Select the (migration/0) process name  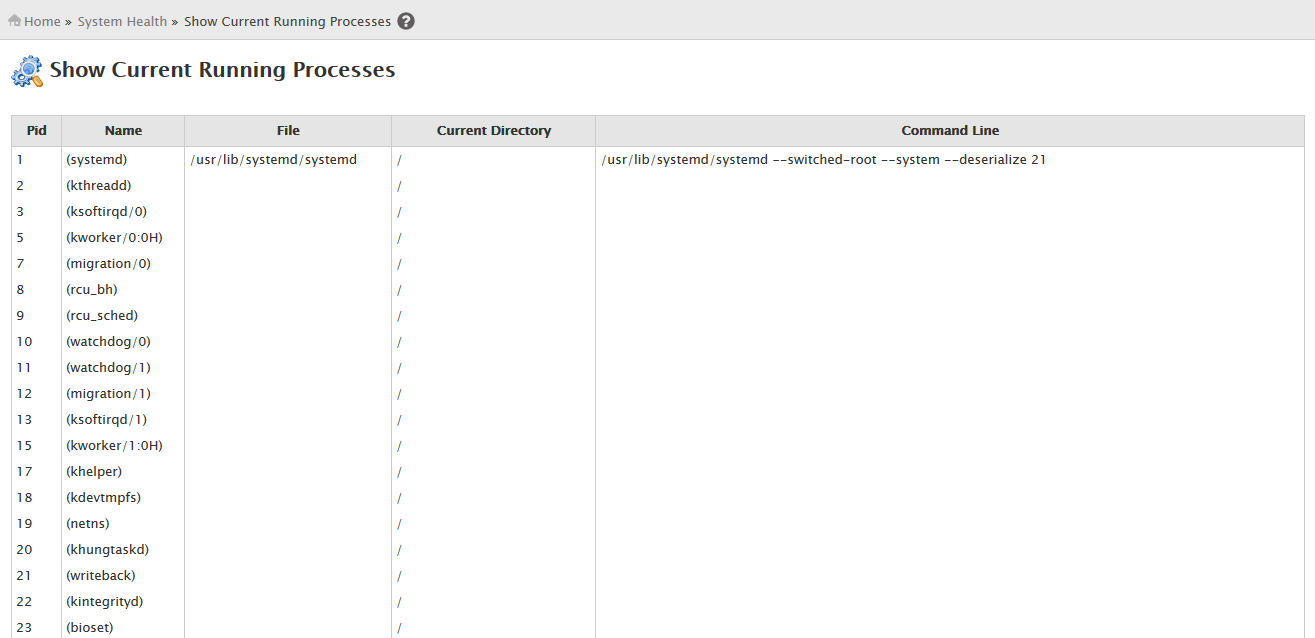point(109,264)
